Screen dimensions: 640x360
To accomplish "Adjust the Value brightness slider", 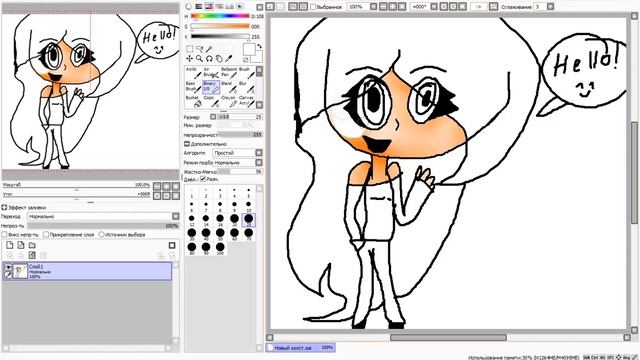I will tap(220, 37).
